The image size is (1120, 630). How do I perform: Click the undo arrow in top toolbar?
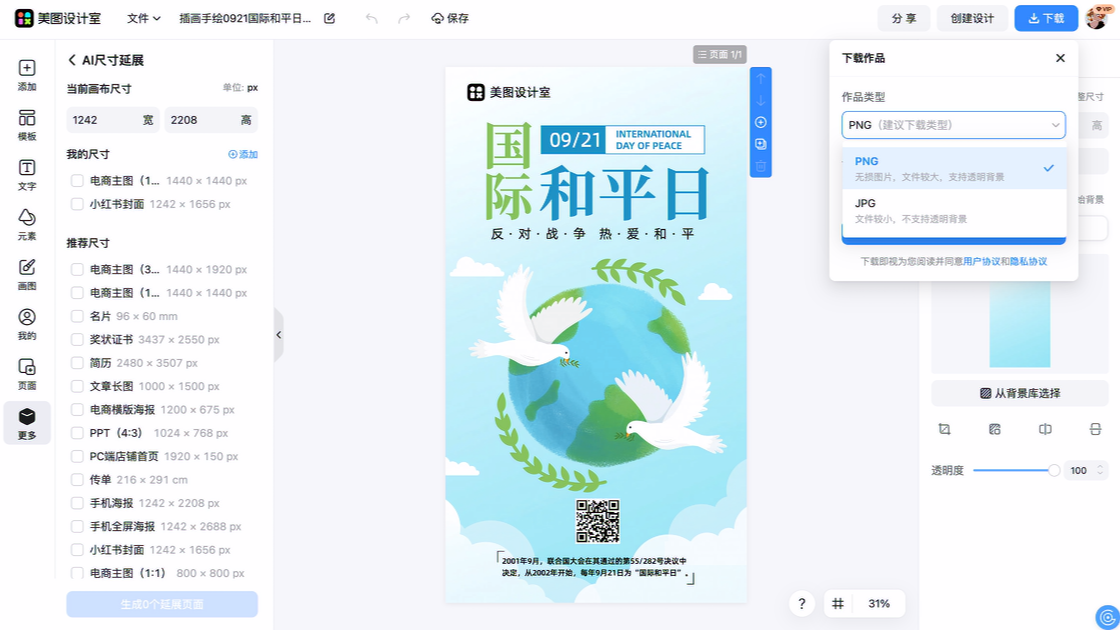[x=372, y=18]
